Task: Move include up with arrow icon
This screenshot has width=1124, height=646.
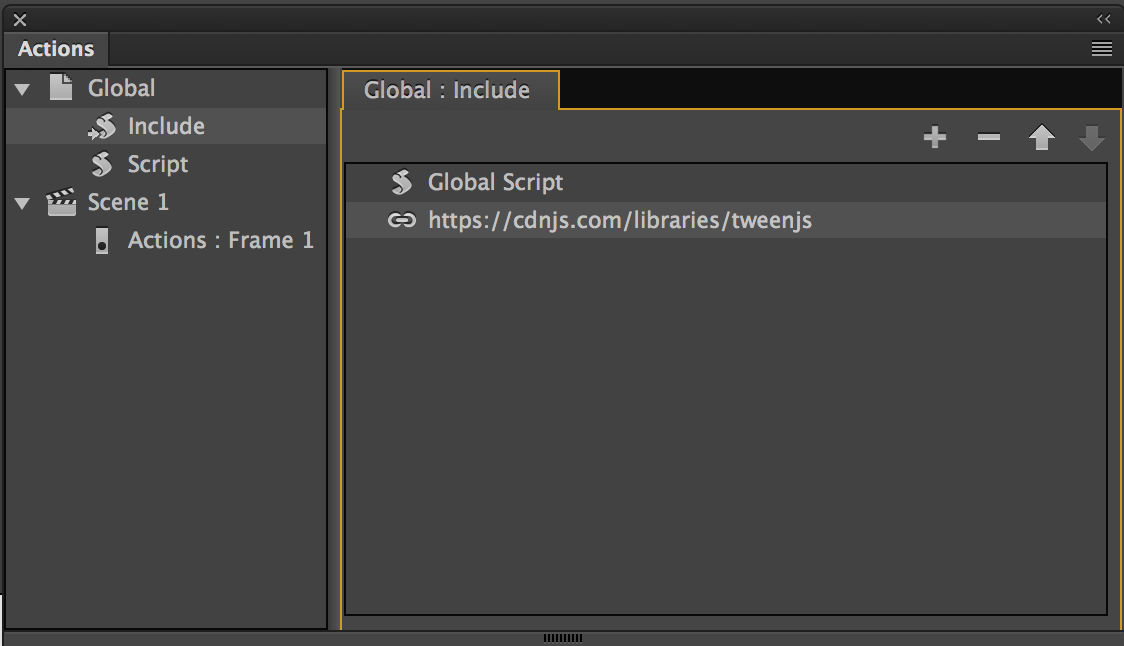Action: click(x=1042, y=137)
